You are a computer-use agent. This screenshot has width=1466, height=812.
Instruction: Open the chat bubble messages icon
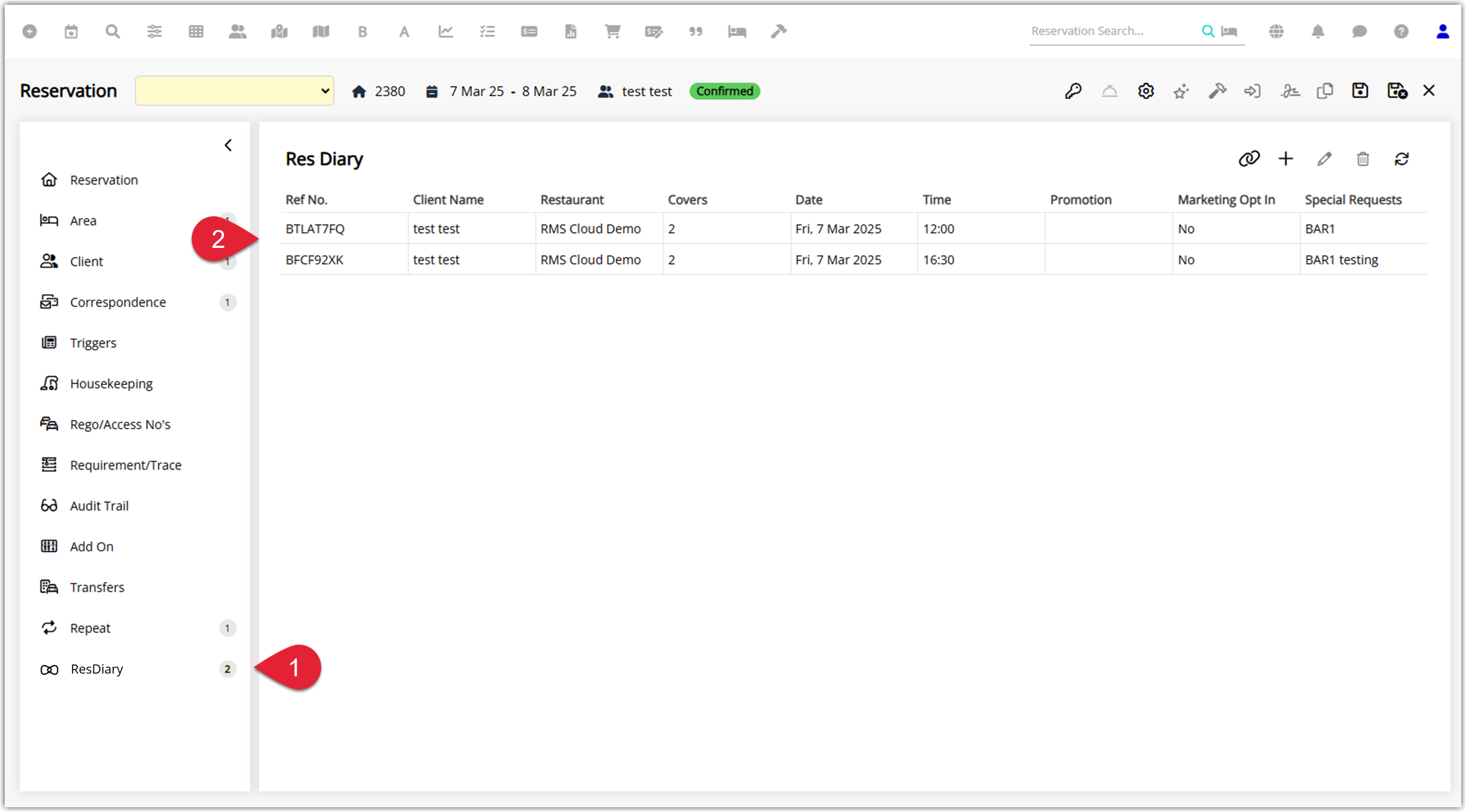click(x=1360, y=31)
